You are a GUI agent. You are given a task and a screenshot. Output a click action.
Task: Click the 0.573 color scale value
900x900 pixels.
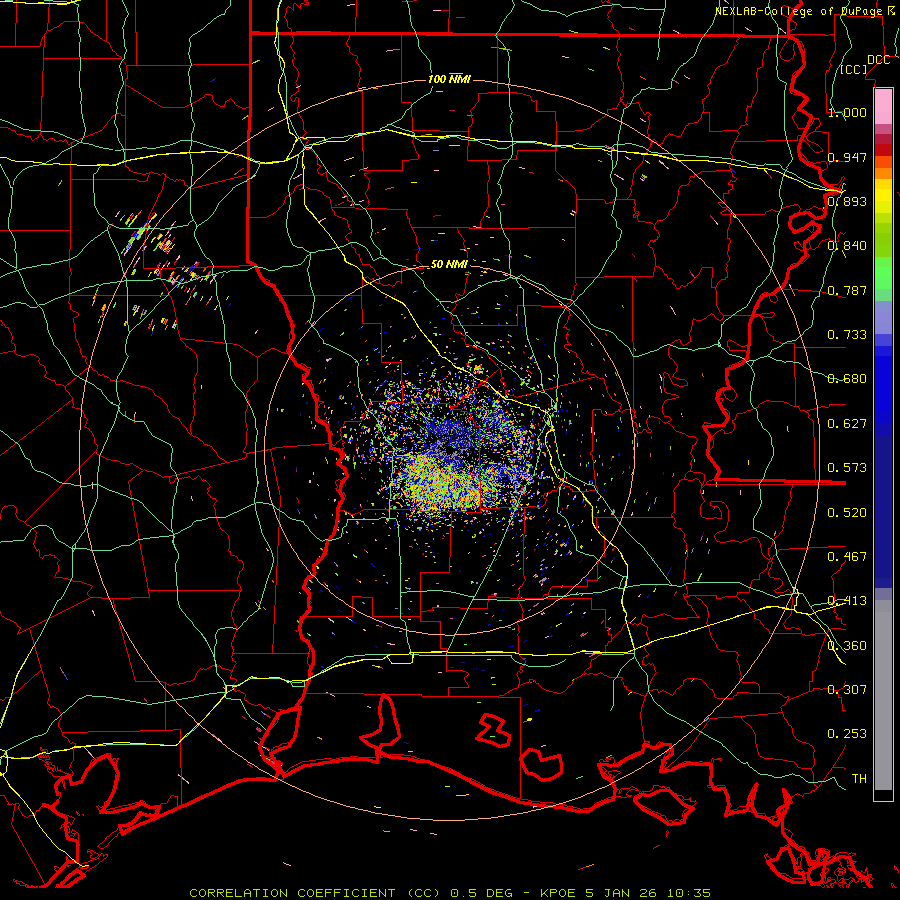click(847, 468)
